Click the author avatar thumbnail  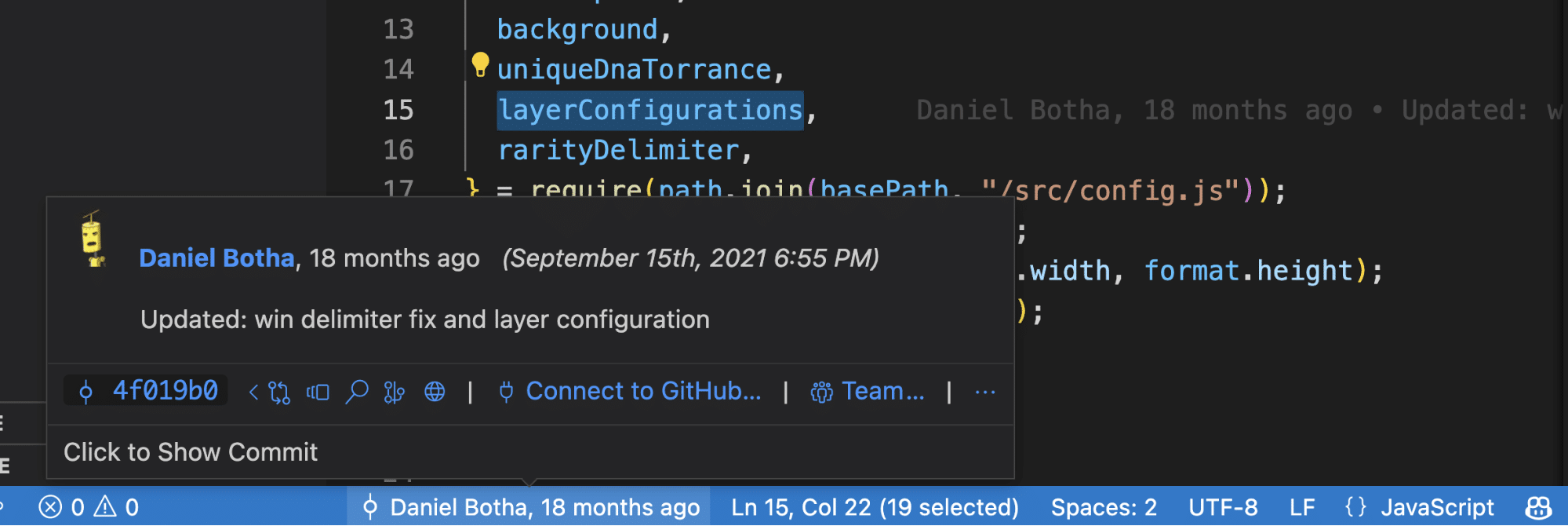click(x=93, y=239)
